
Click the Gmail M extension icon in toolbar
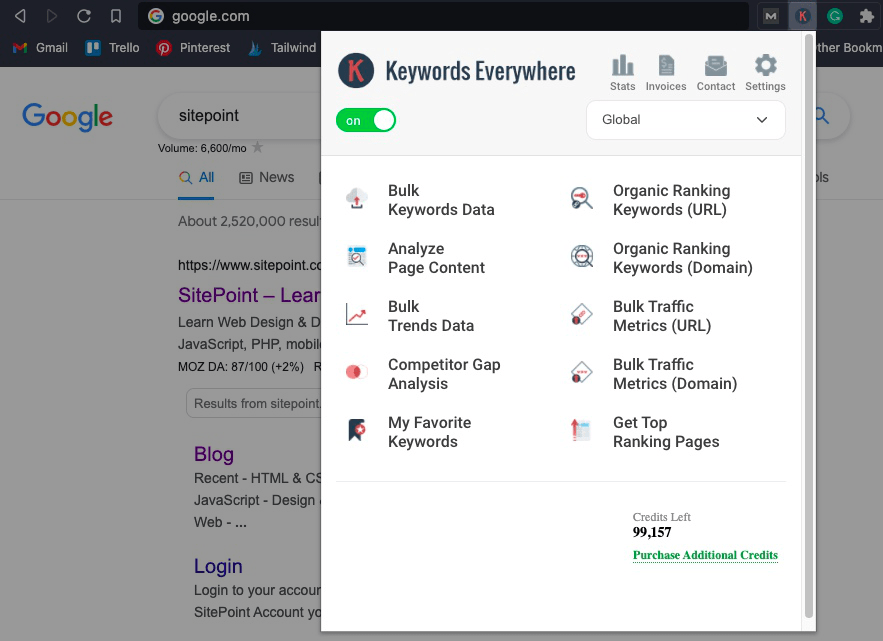(771, 16)
